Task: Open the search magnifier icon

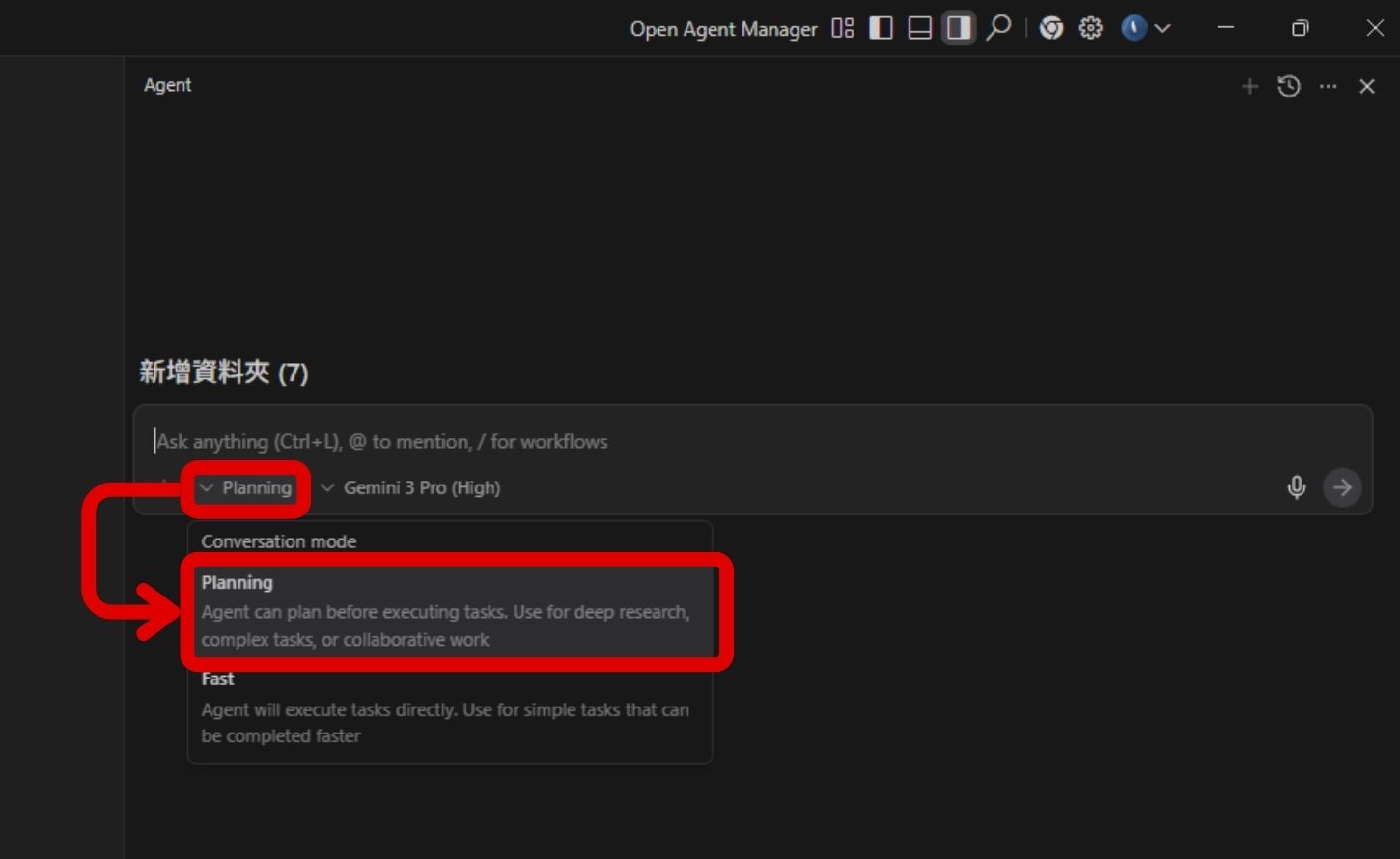Action: coord(998,28)
